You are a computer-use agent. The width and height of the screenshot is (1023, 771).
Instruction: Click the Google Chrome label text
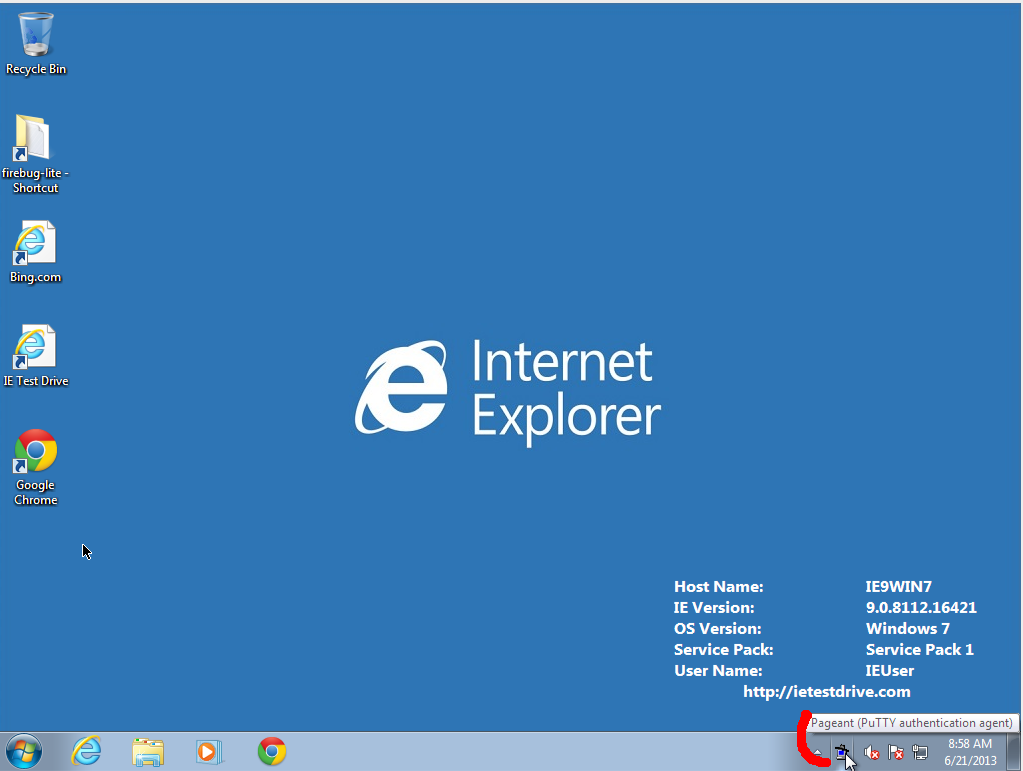[36, 492]
